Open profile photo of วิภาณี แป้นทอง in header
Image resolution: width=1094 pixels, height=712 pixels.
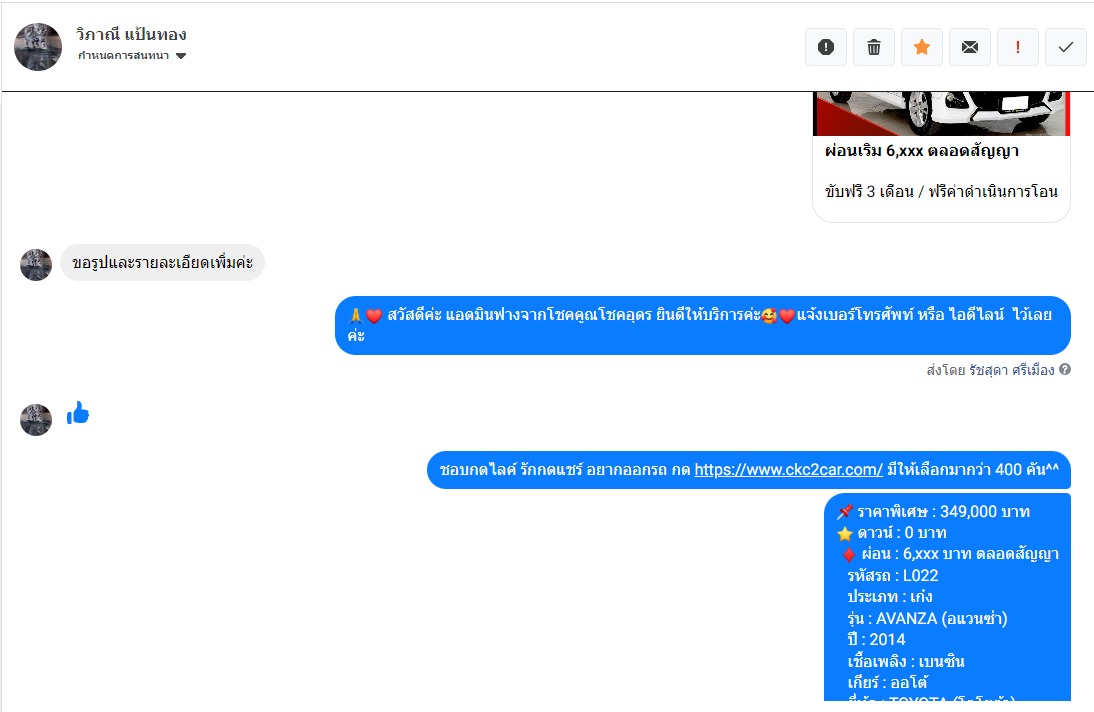point(38,47)
